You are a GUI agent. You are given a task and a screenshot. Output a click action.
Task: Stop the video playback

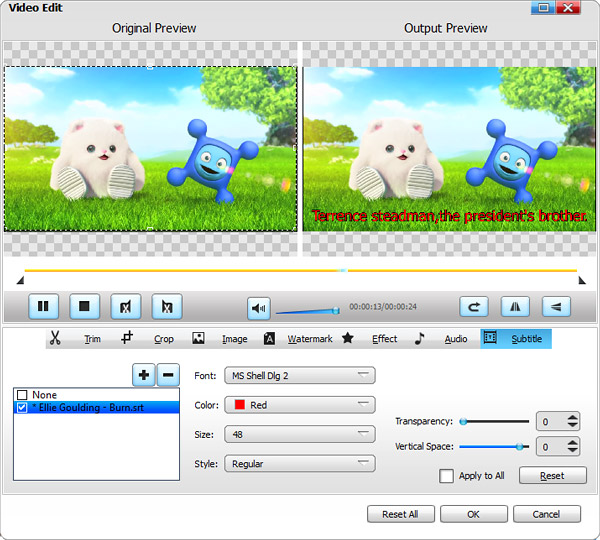pyautogui.click(x=85, y=306)
